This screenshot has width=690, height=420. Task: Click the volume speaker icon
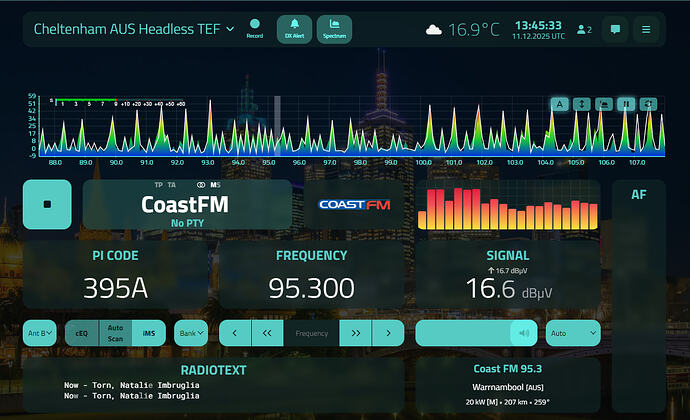pos(524,333)
